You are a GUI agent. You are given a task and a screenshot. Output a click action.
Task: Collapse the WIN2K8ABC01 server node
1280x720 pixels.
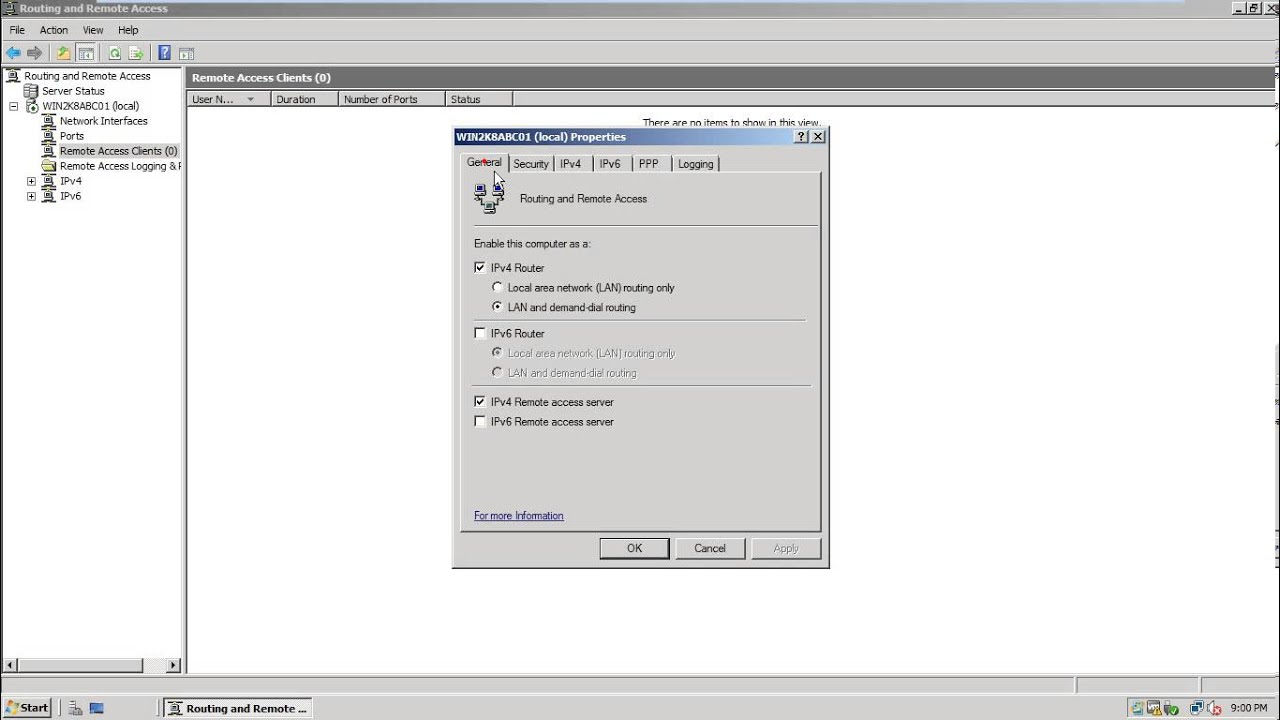click(14, 106)
